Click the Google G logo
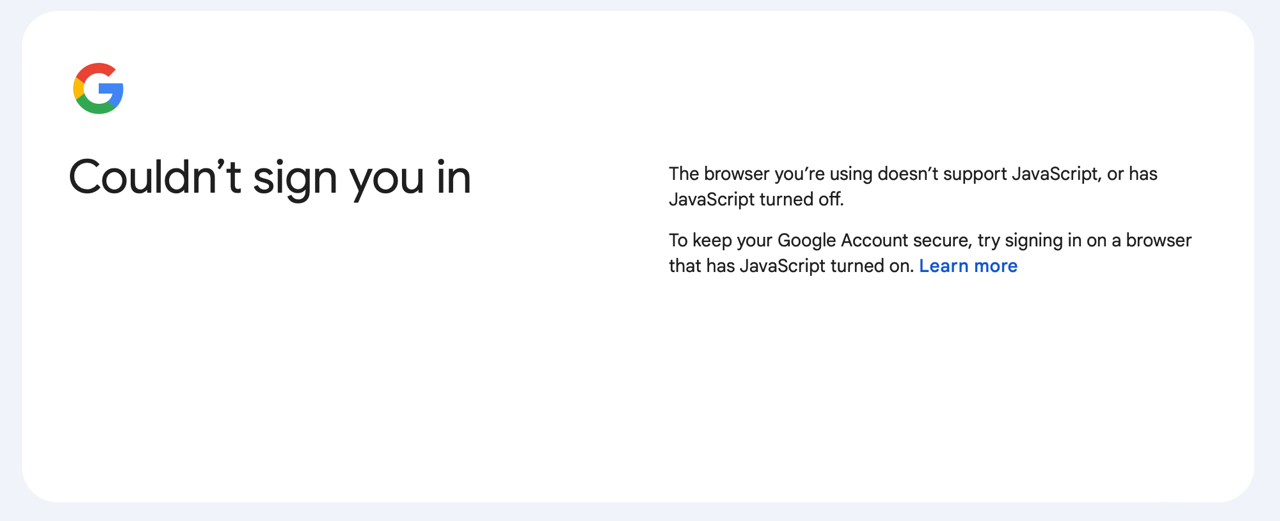Screen dimensions: 1280x521 [98, 89]
